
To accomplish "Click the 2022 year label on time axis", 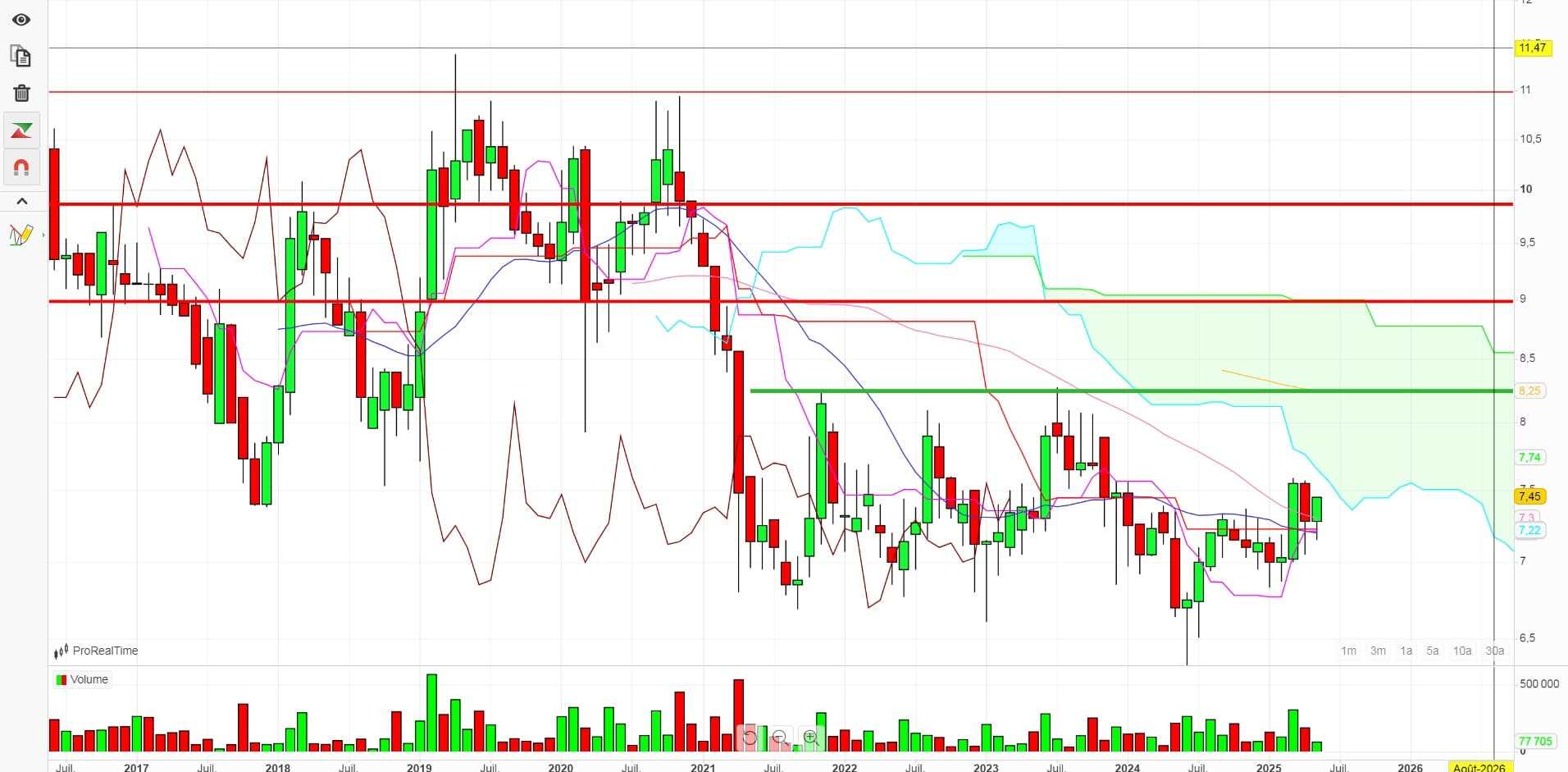I will point(844,767).
